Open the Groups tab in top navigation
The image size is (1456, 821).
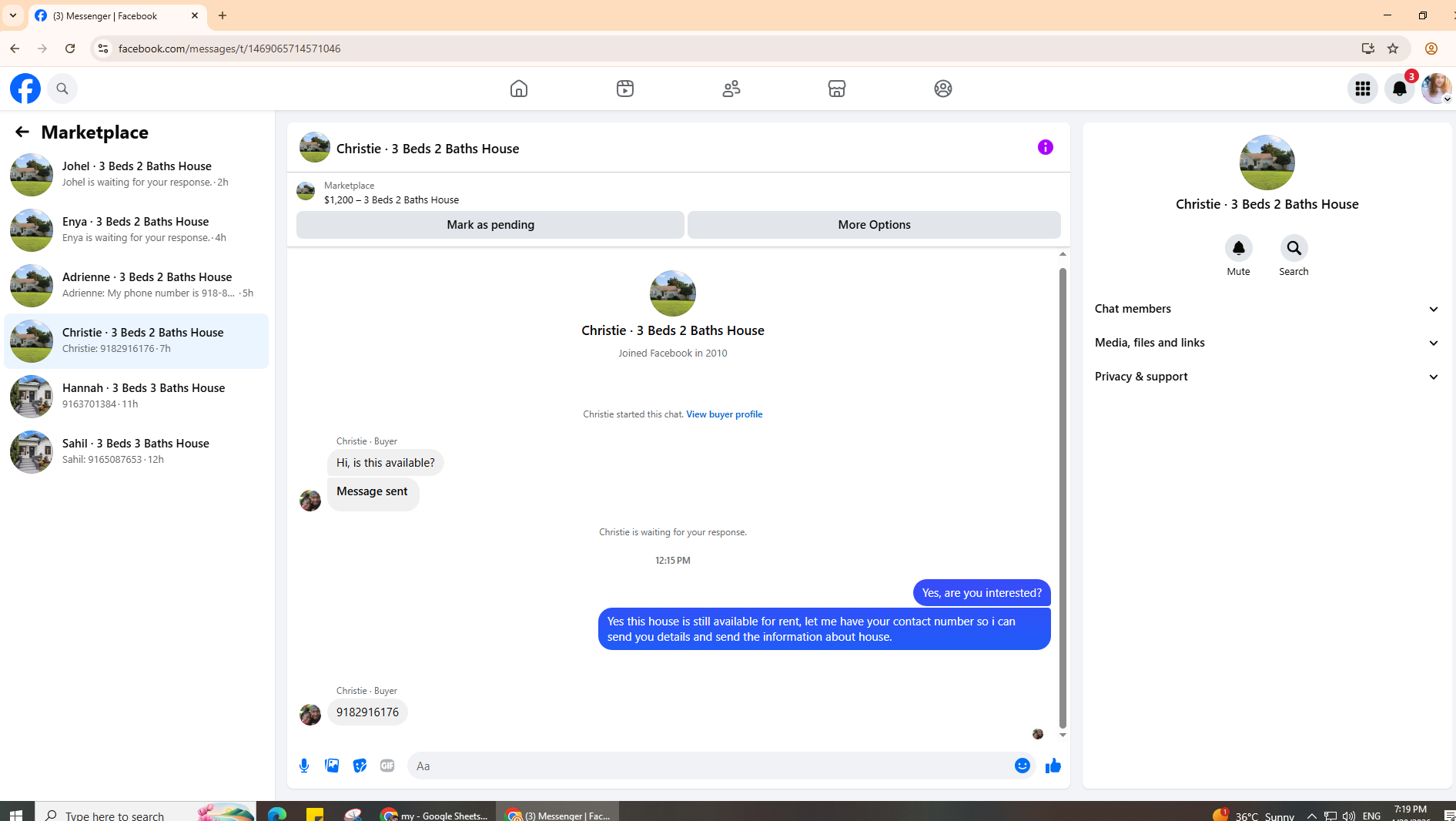tap(943, 89)
